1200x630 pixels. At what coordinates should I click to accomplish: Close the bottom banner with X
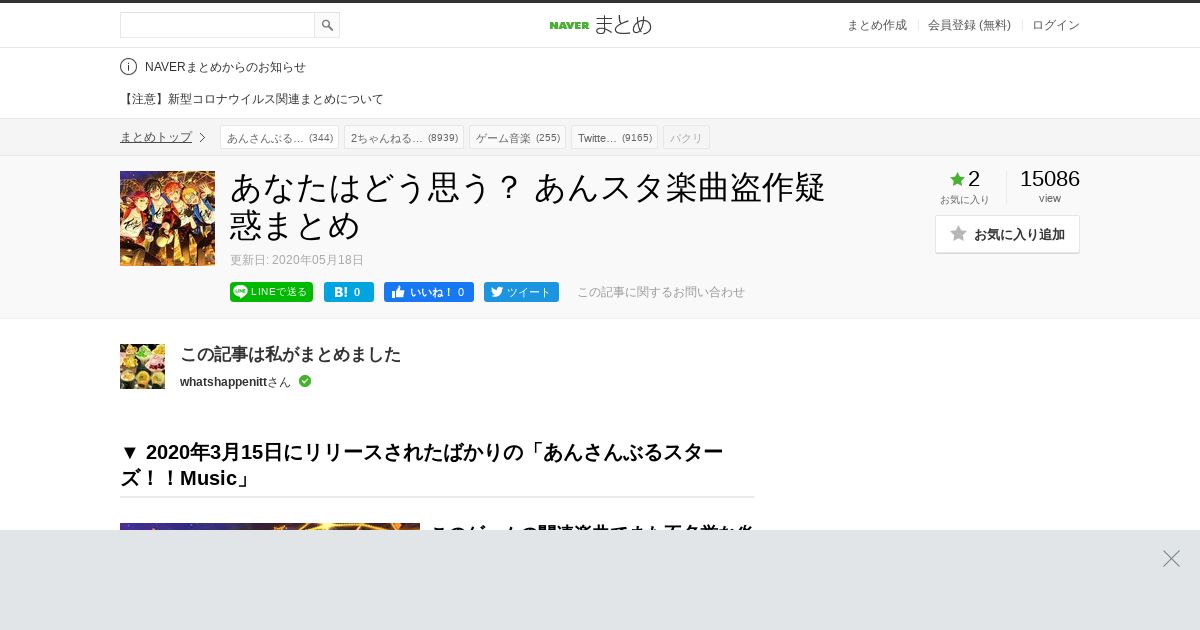point(1171,558)
